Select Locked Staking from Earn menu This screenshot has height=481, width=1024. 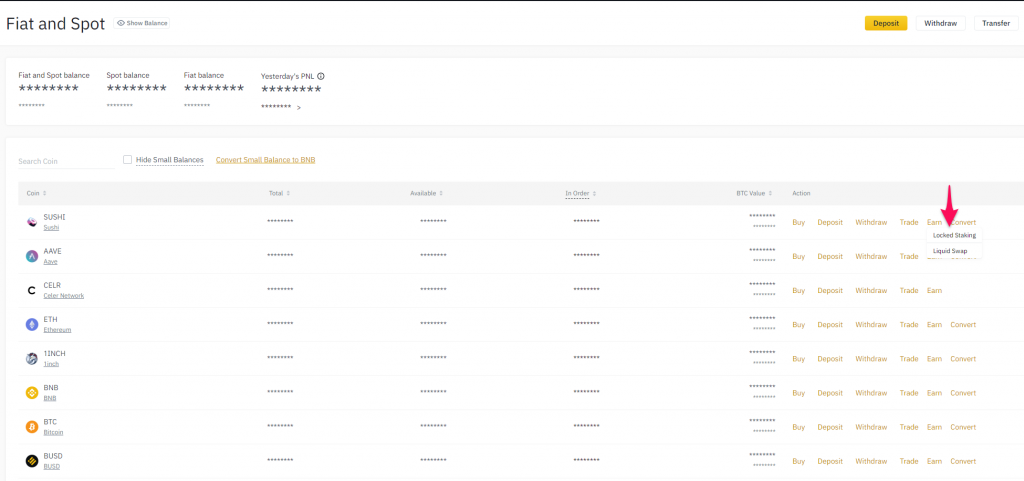pyautogui.click(x=954, y=235)
